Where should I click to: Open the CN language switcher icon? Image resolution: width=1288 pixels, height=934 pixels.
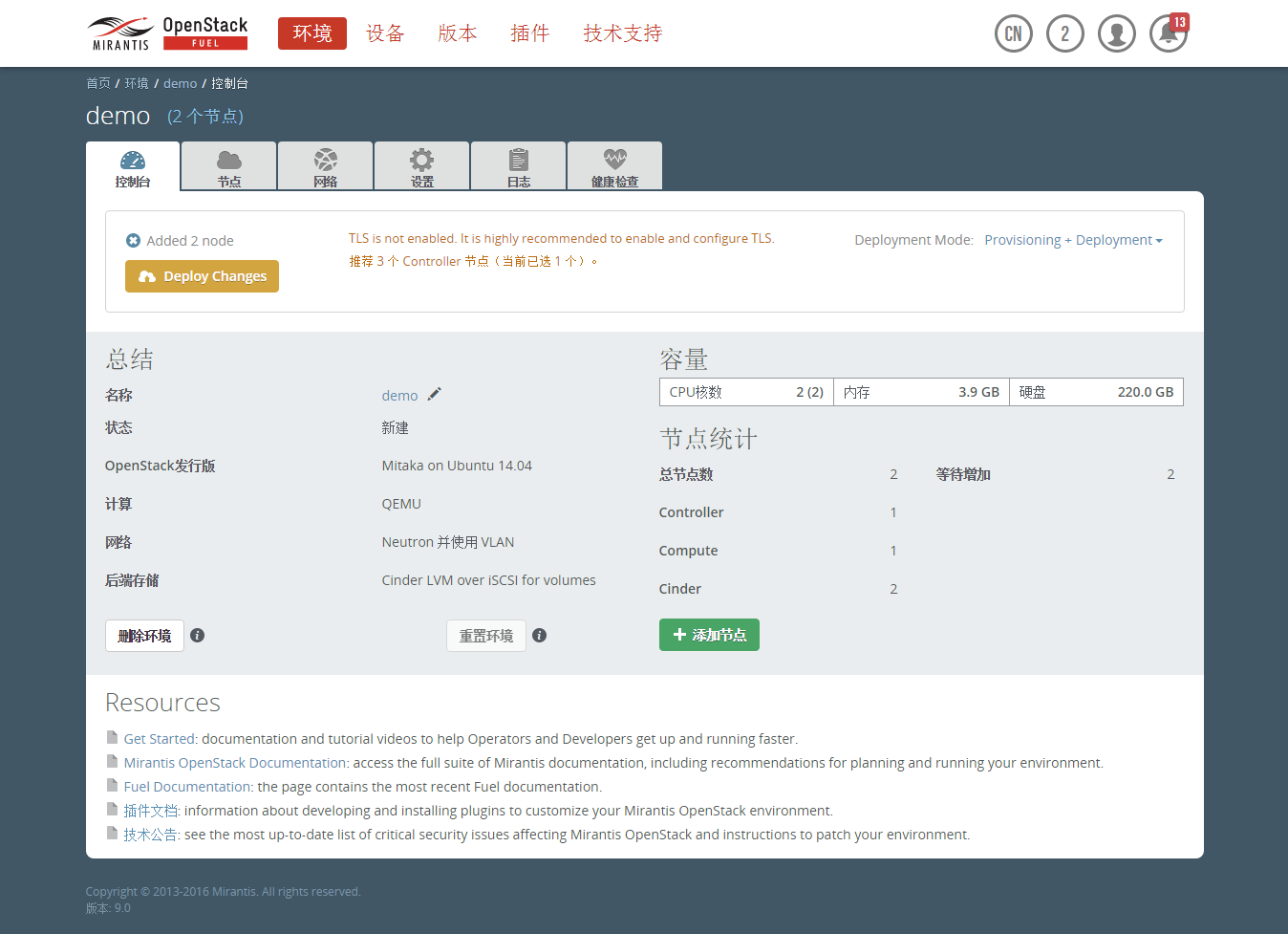tap(1014, 33)
